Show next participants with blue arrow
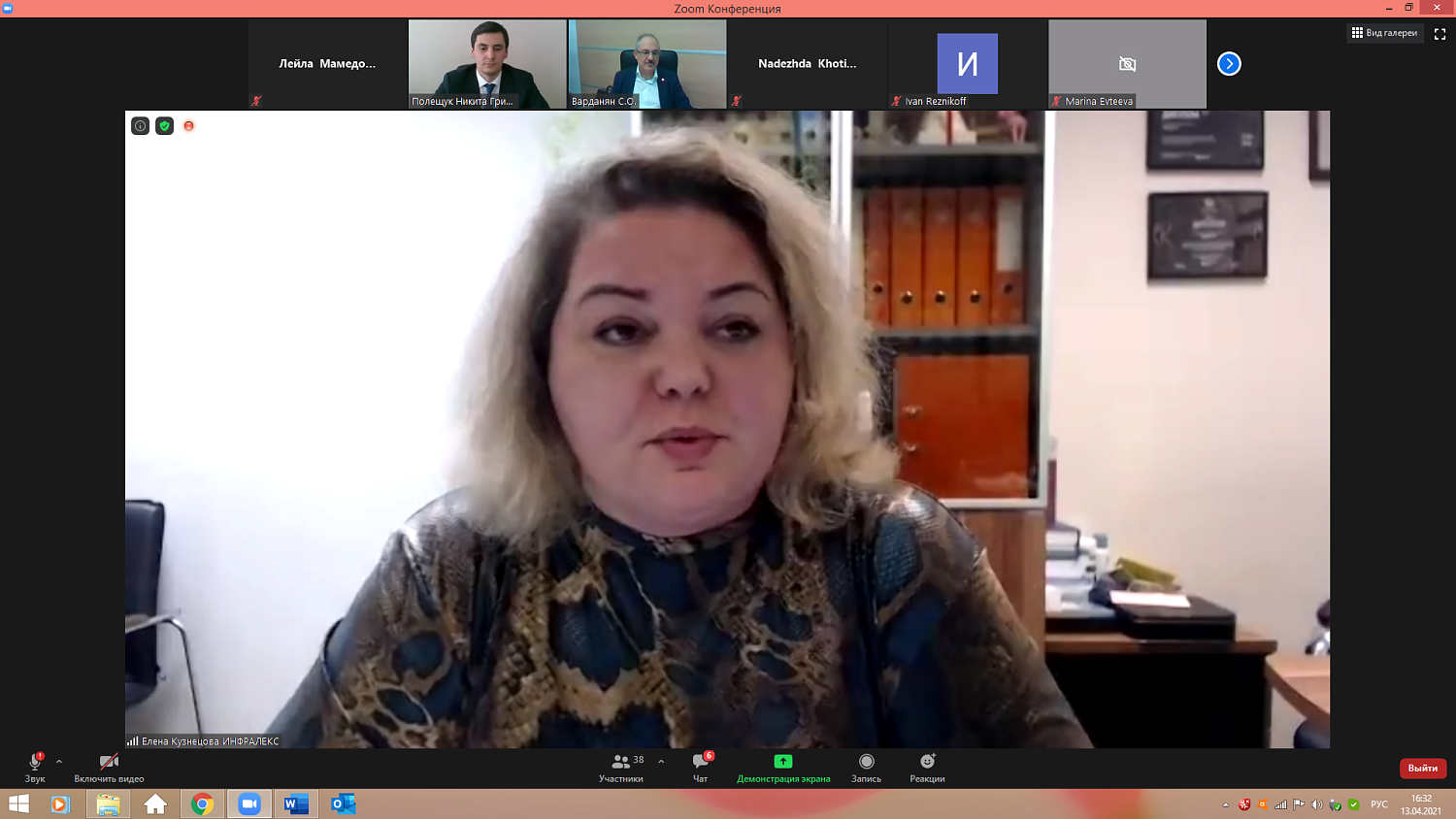The width and height of the screenshot is (1456, 819). (1229, 64)
